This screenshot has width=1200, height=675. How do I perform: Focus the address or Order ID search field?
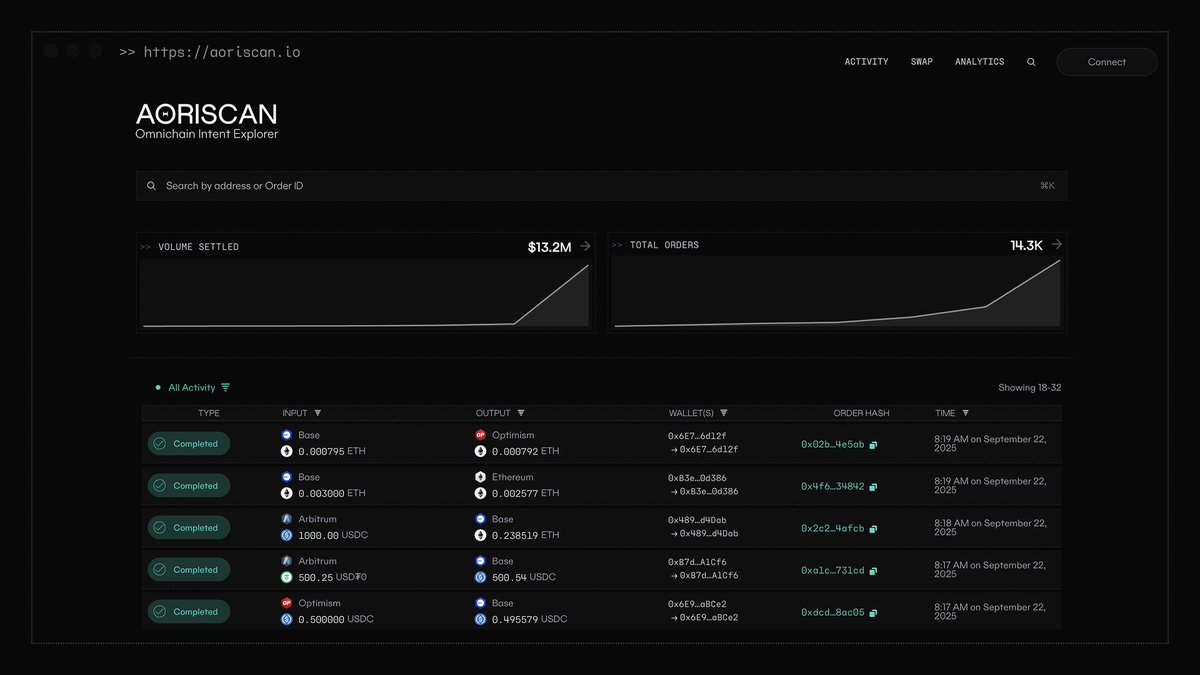601,186
